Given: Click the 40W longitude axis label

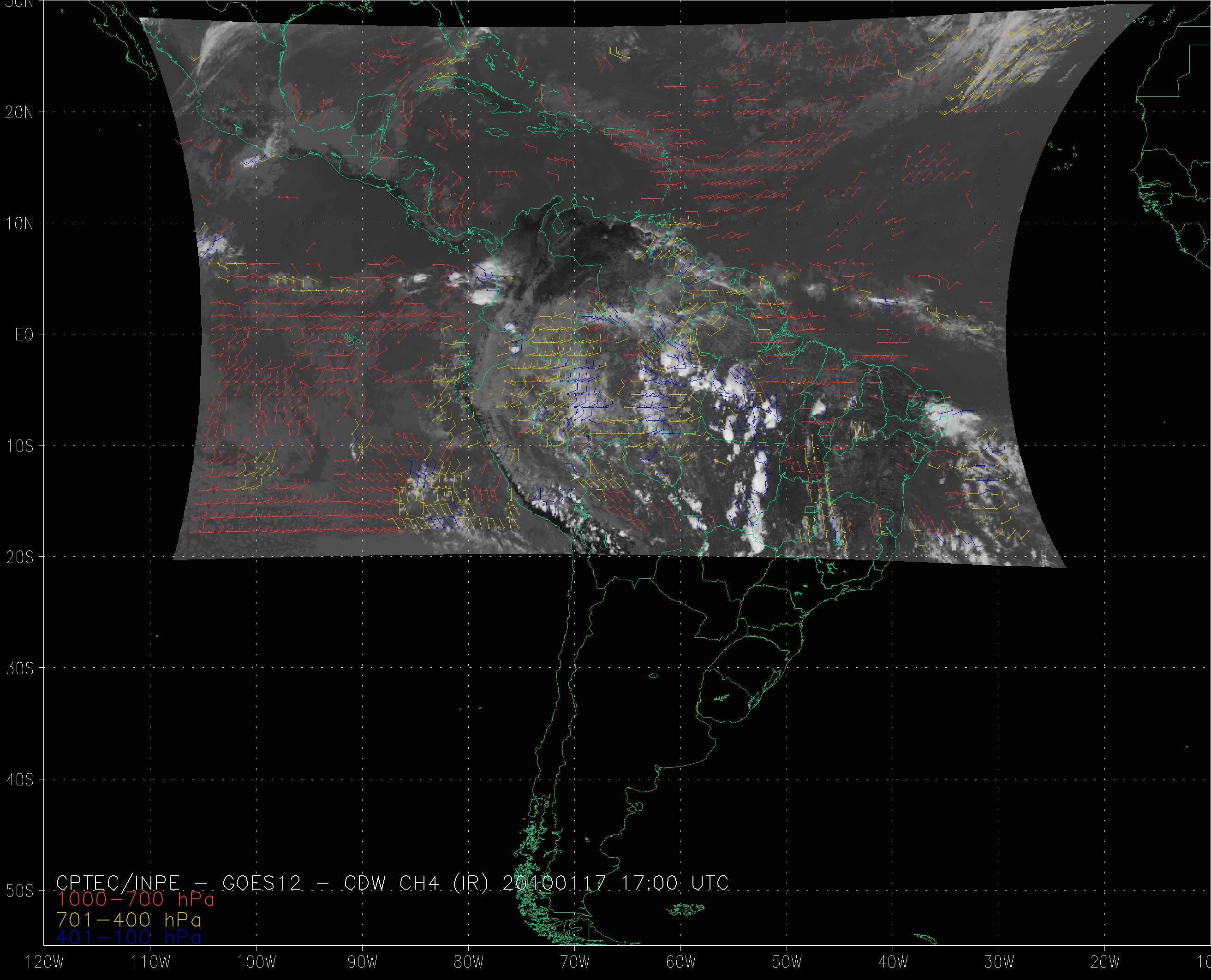Looking at the screenshot, I should tap(893, 962).
